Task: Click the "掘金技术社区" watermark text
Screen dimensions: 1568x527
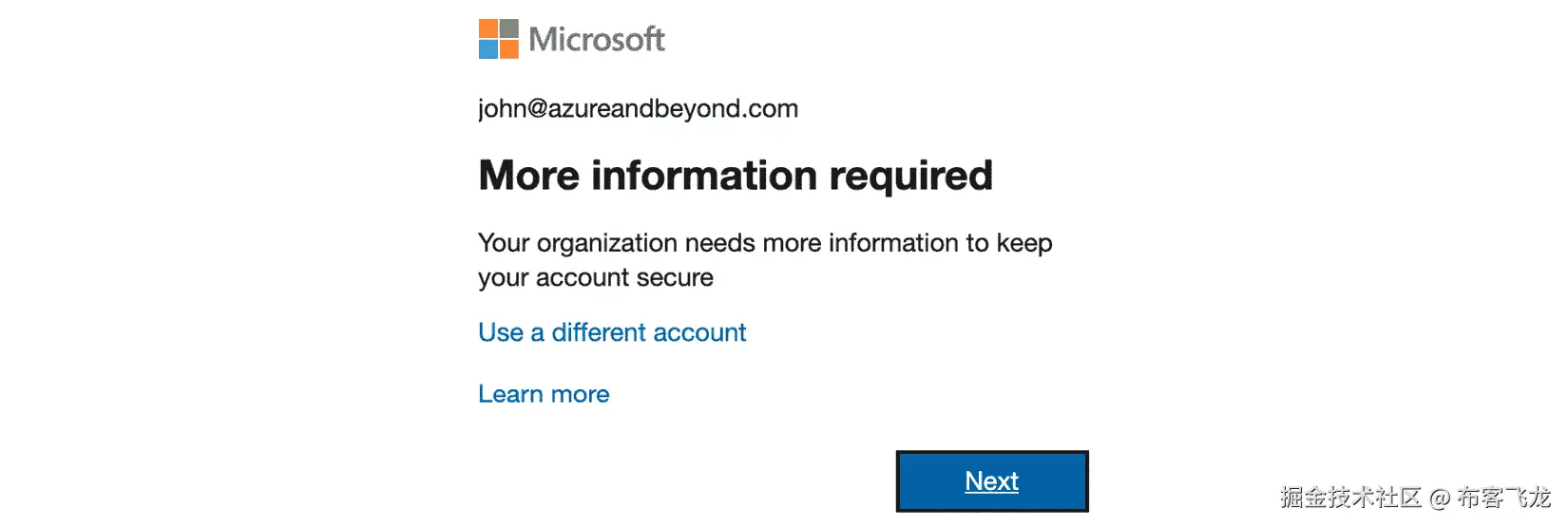Action: click(x=1349, y=498)
